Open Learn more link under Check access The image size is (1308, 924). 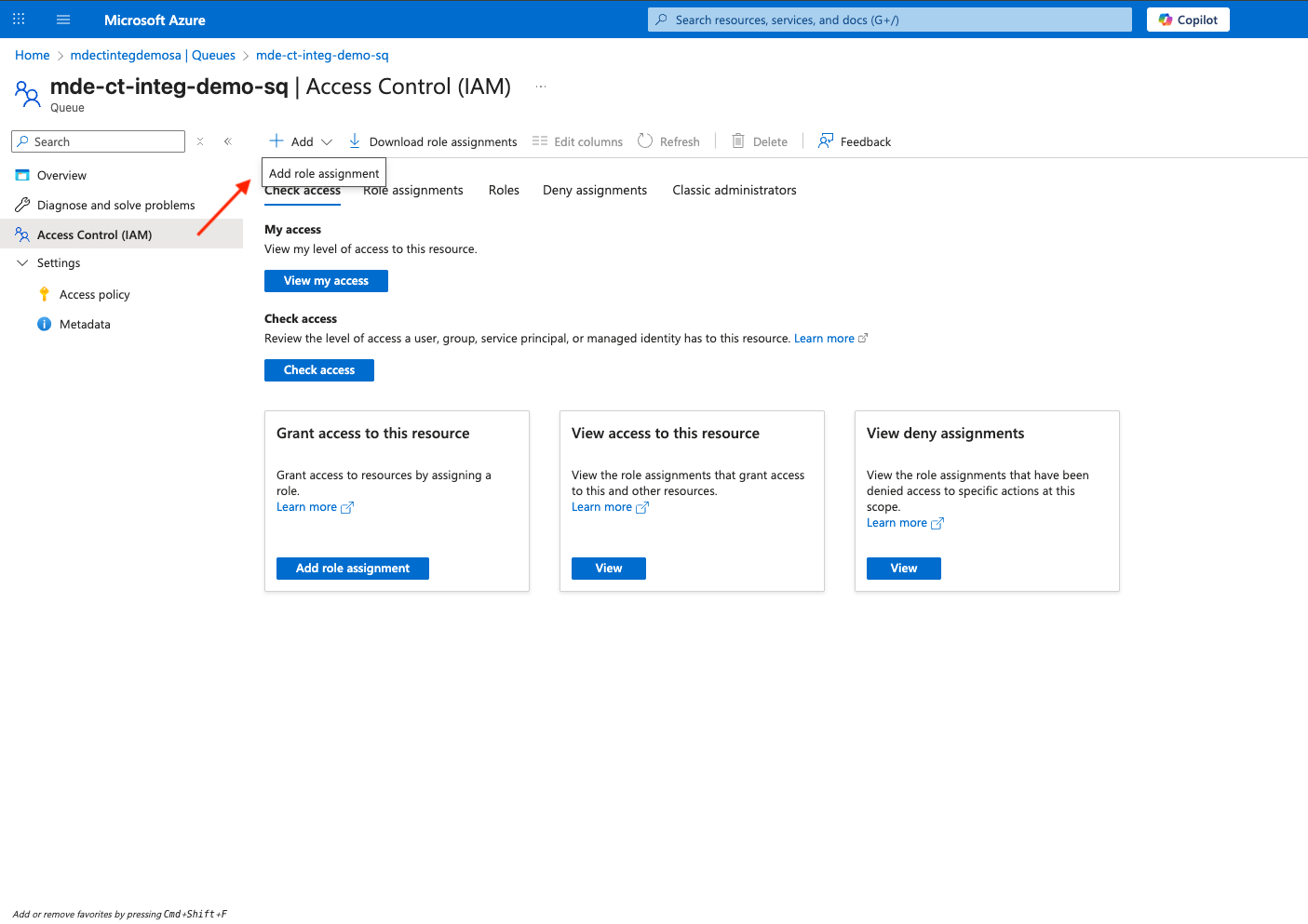(824, 339)
